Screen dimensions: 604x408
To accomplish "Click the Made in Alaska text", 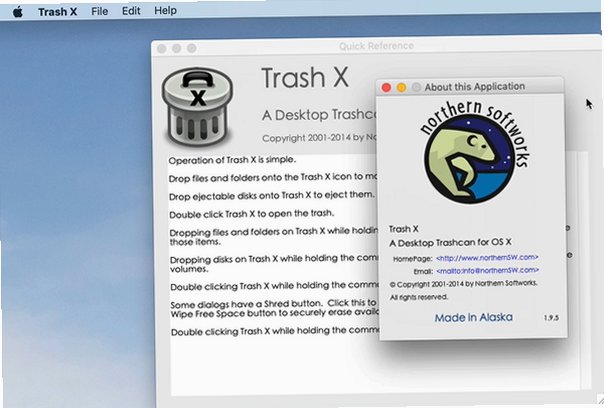I will click(x=473, y=317).
